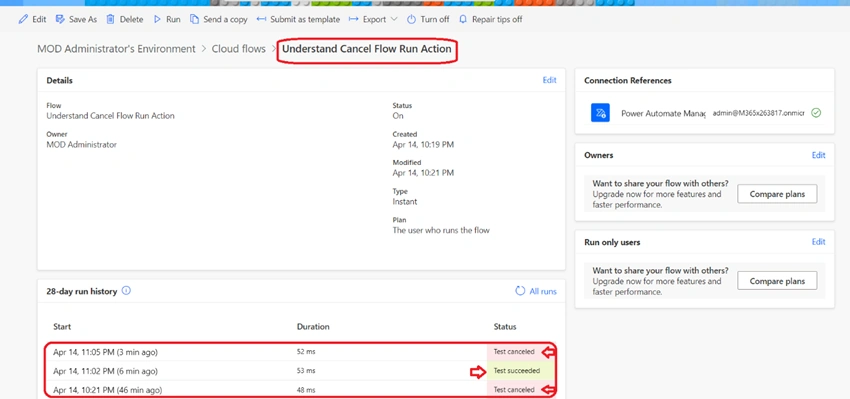Click Compare plans button under Run only users
Image resolution: width=850 pixels, height=399 pixels.
point(777,281)
